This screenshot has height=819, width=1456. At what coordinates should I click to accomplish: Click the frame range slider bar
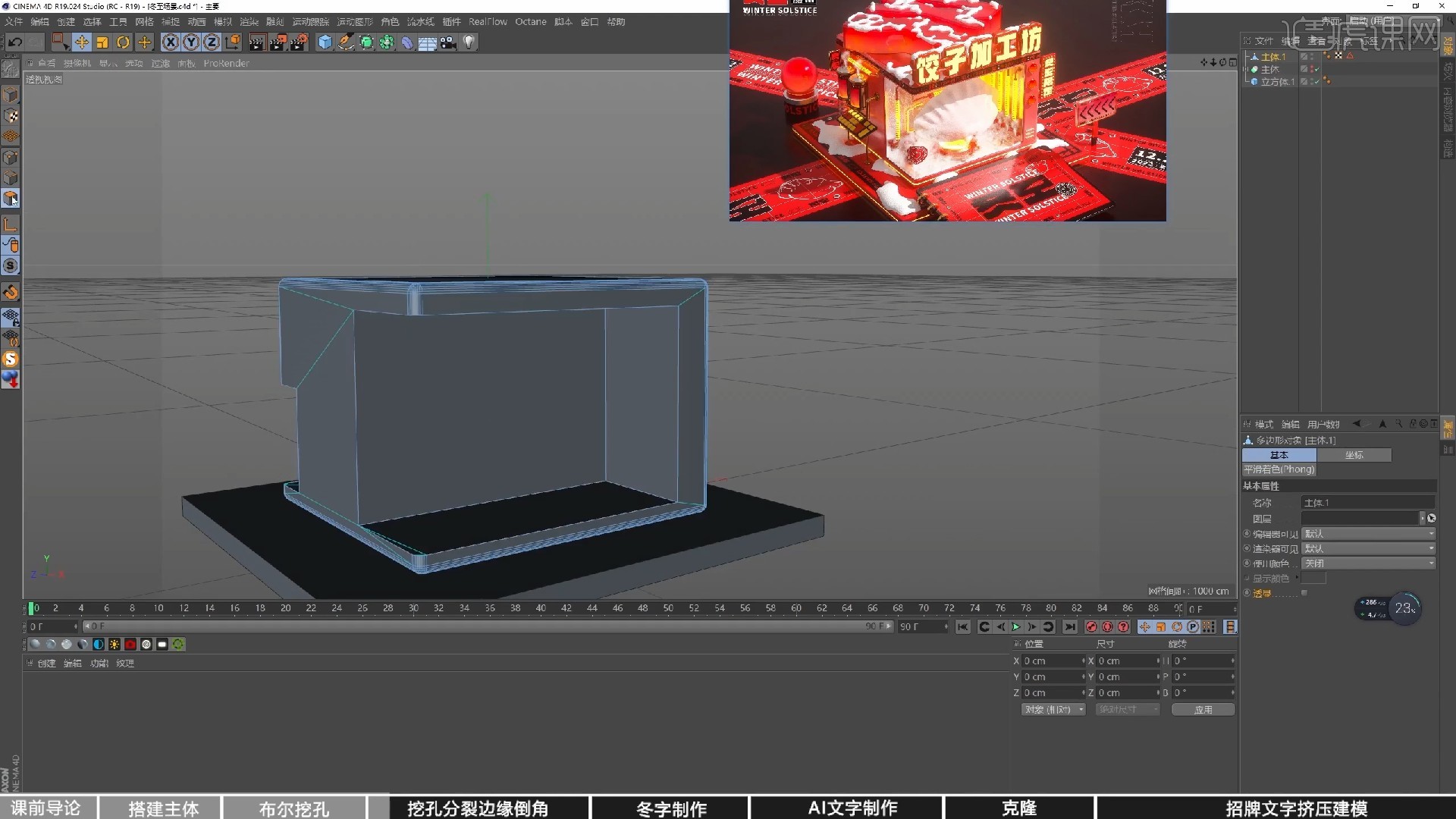(488, 626)
